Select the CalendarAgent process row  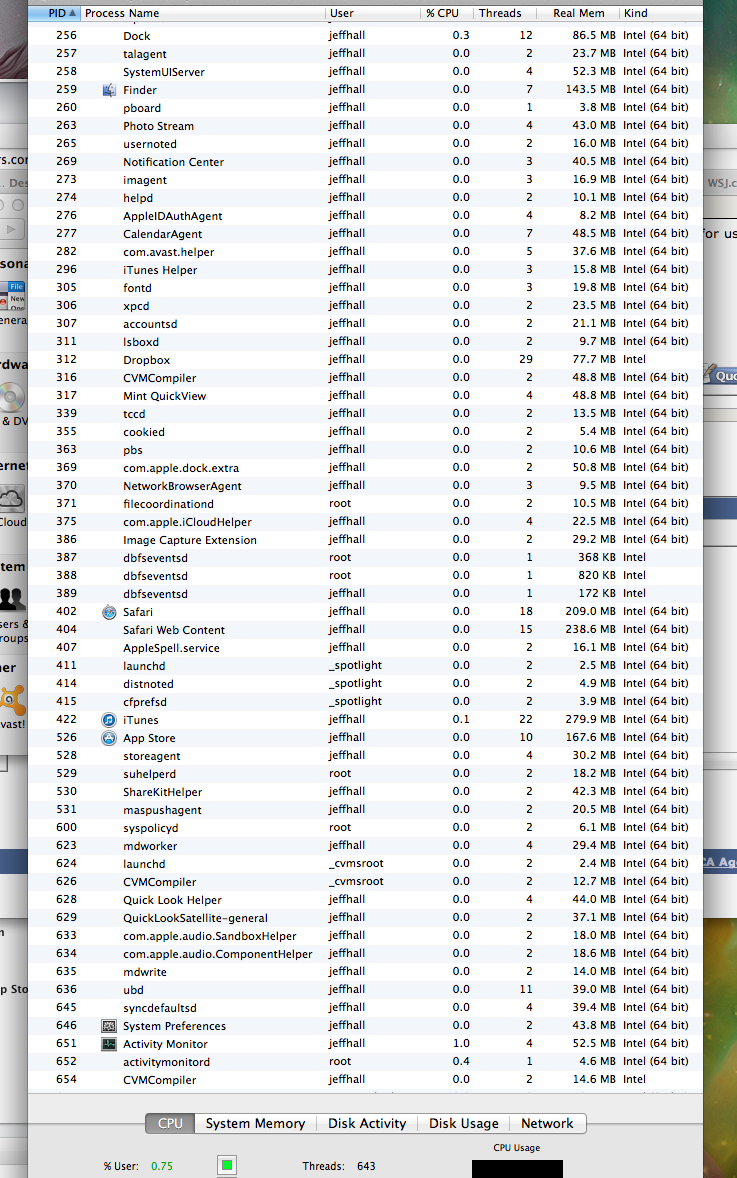pyautogui.click(x=365, y=234)
